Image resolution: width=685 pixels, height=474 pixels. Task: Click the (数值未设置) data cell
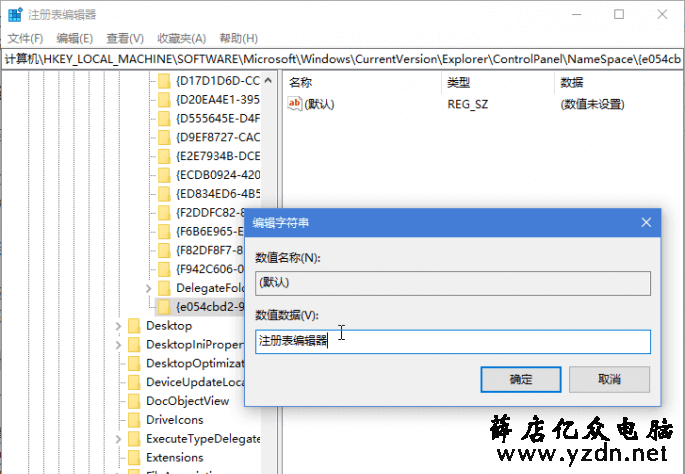tap(592, 104)
